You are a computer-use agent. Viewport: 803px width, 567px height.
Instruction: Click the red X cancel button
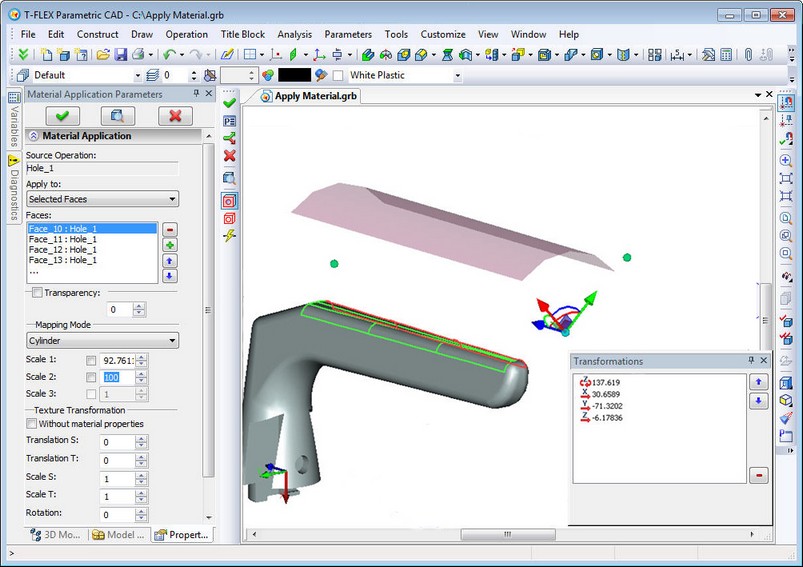tap(175, 115)
